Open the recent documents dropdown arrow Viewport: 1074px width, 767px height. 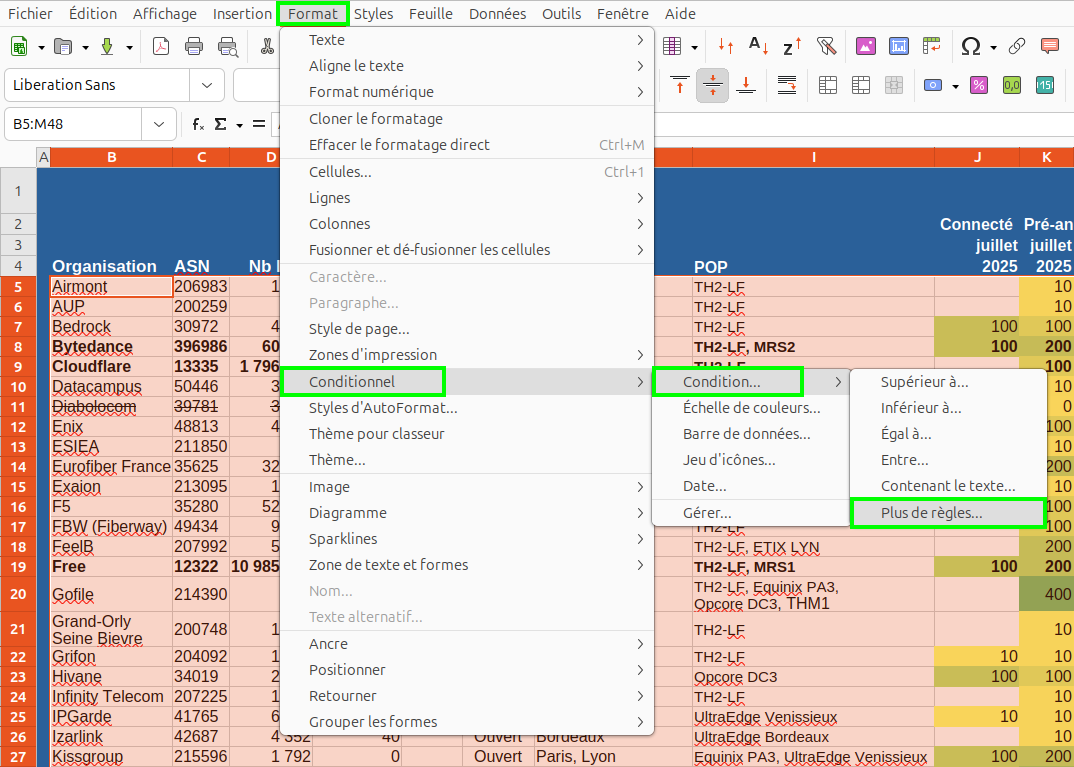click(85, 47)
